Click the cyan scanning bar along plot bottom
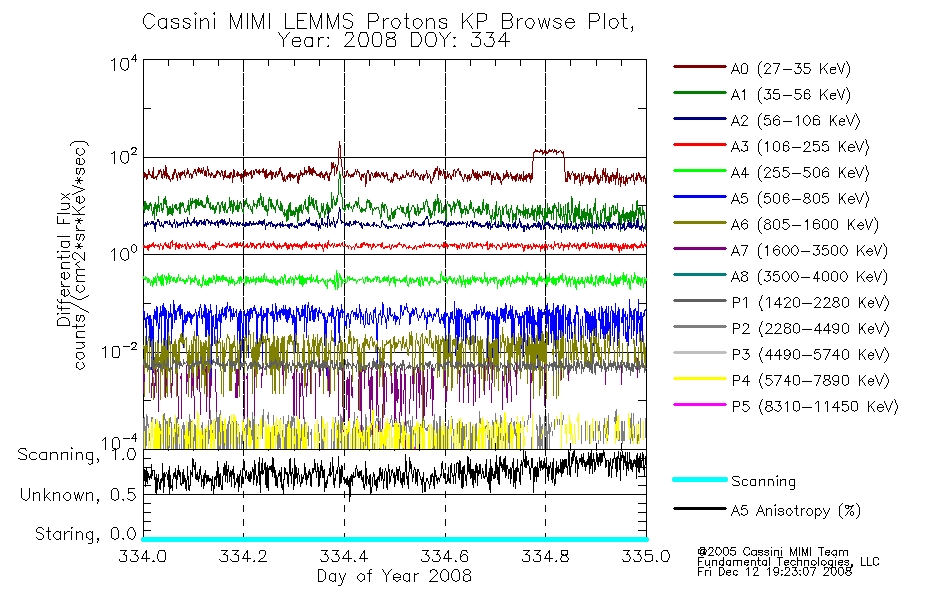 [394, 539]
